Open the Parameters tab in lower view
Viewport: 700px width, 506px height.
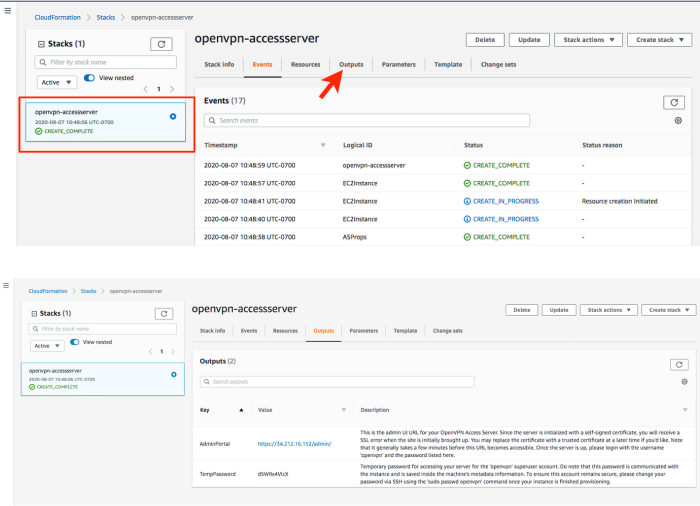(363, 331)
